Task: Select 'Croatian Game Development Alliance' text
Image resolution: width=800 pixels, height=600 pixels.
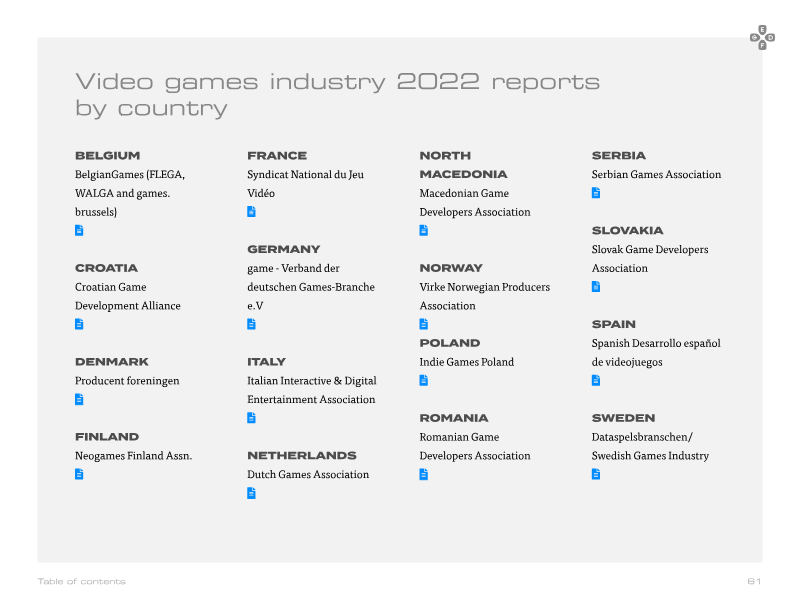Action: [128, 296]
